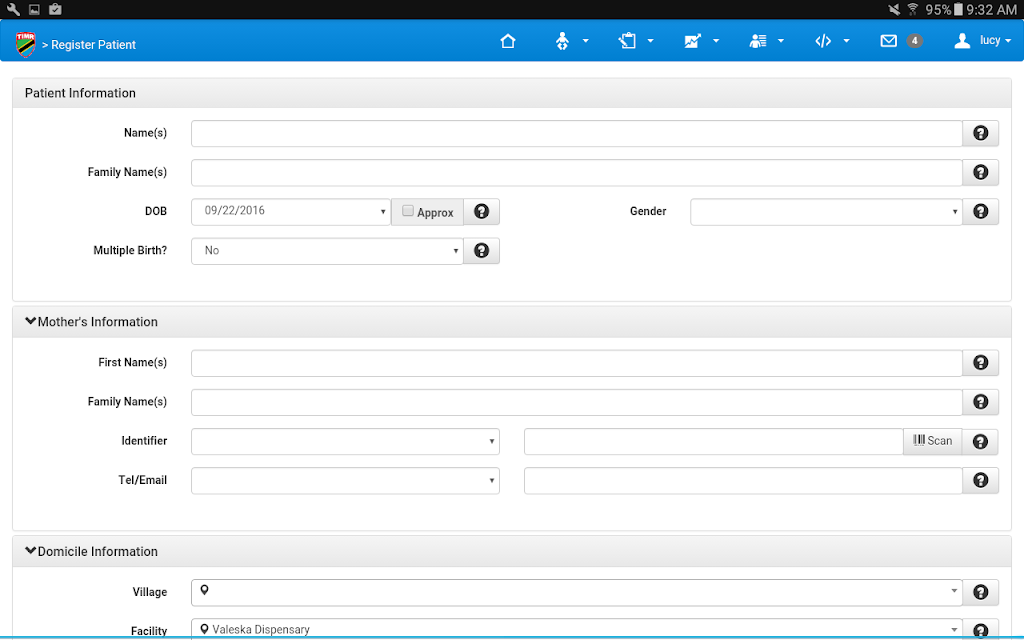Show help for patient Family Name(s) field
The width and height of the screenshot is (1024, 640).
pos(980,172)
